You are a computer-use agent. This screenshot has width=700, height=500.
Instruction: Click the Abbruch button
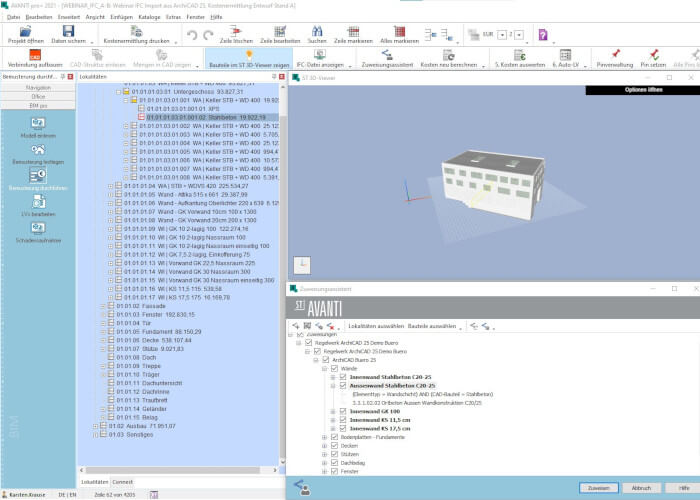[642, 488]
